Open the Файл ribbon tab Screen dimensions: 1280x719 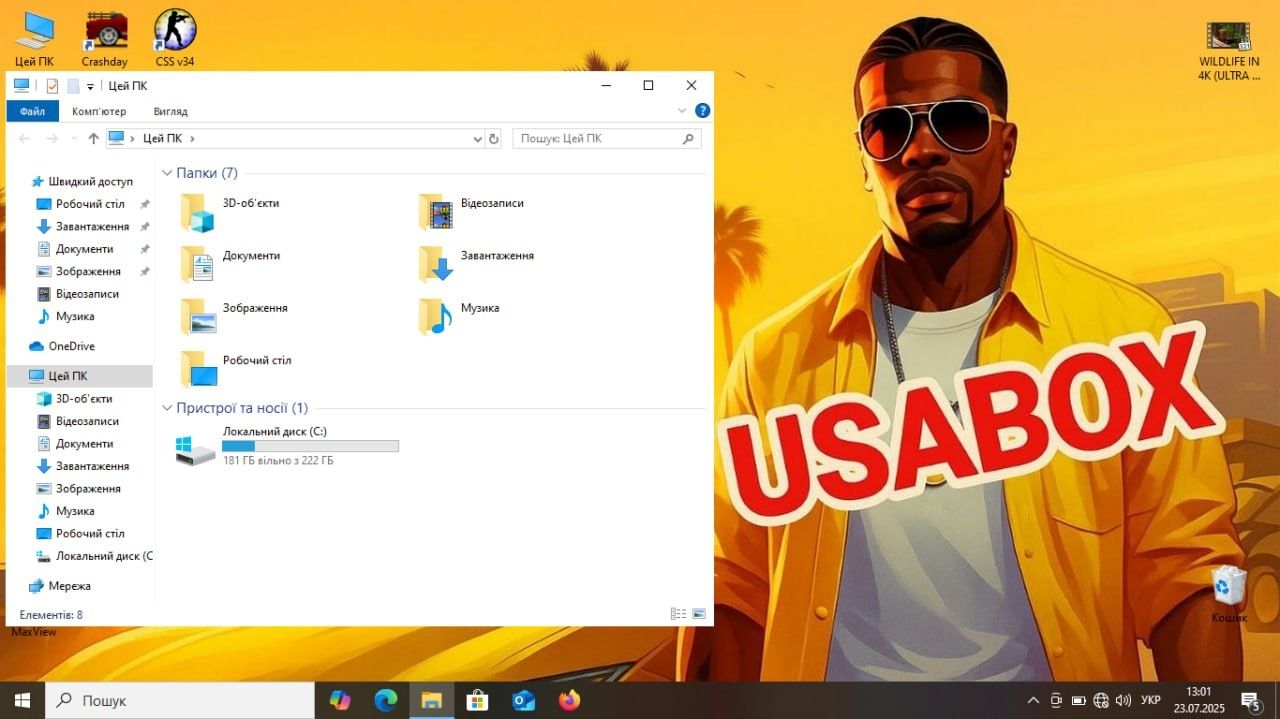pyautogui.click(x=32, y=111)
